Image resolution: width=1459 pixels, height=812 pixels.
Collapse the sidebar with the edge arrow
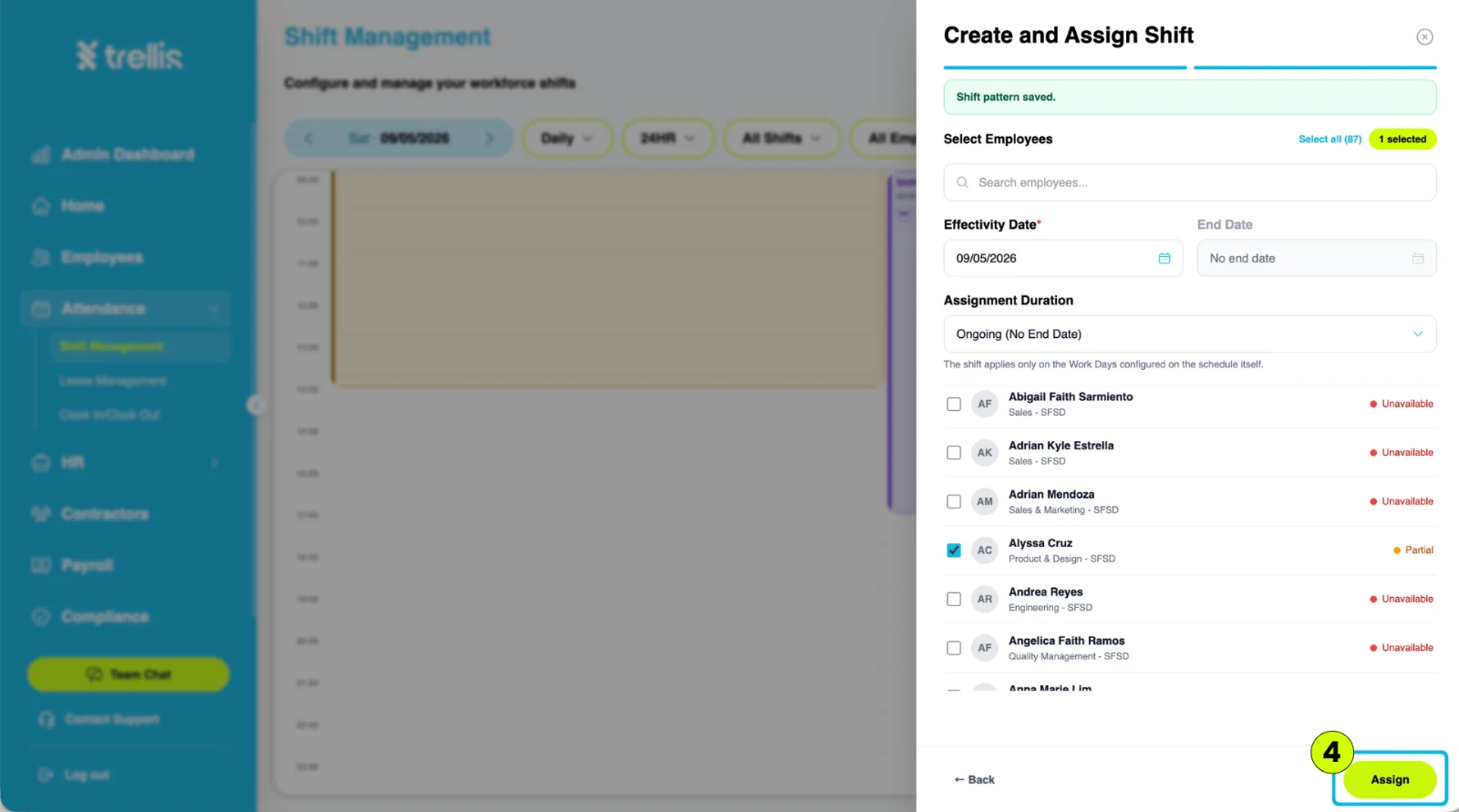pos(256,406)
